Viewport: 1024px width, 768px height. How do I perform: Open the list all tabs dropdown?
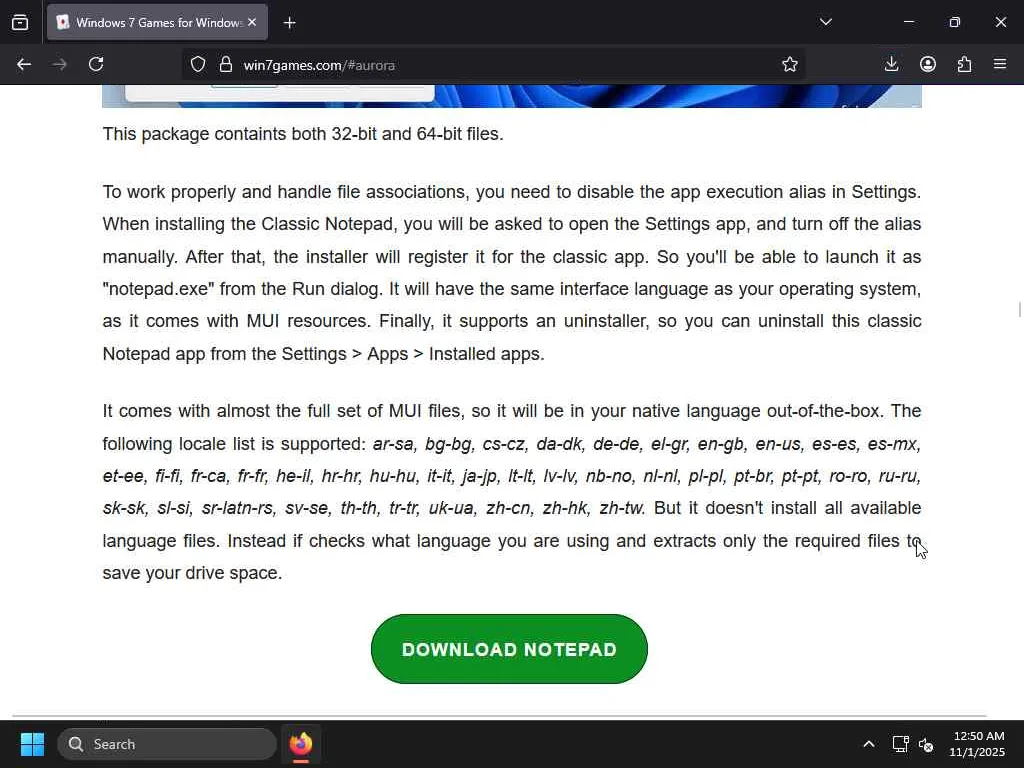(825, 22)
